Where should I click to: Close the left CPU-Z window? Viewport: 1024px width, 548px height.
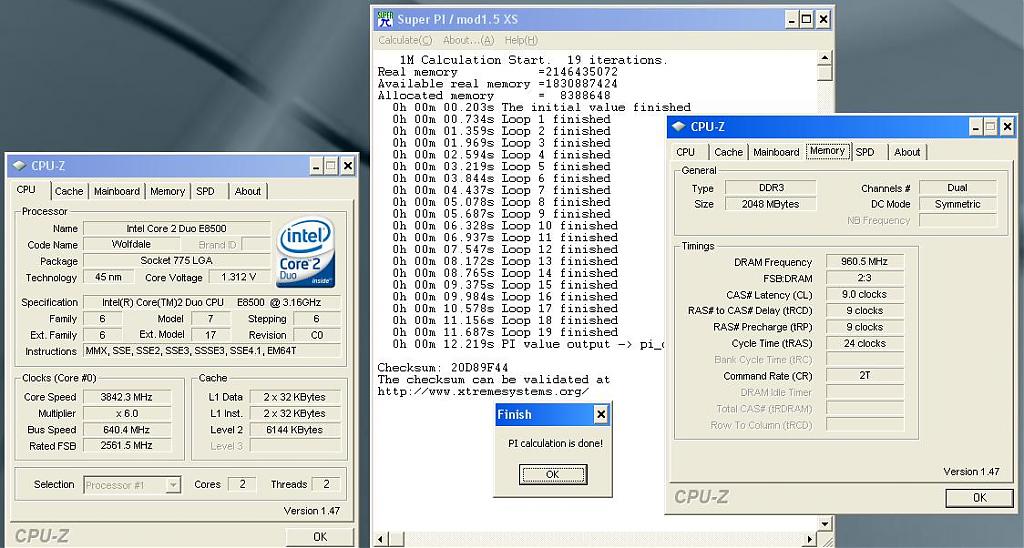[x=348, y=166]
